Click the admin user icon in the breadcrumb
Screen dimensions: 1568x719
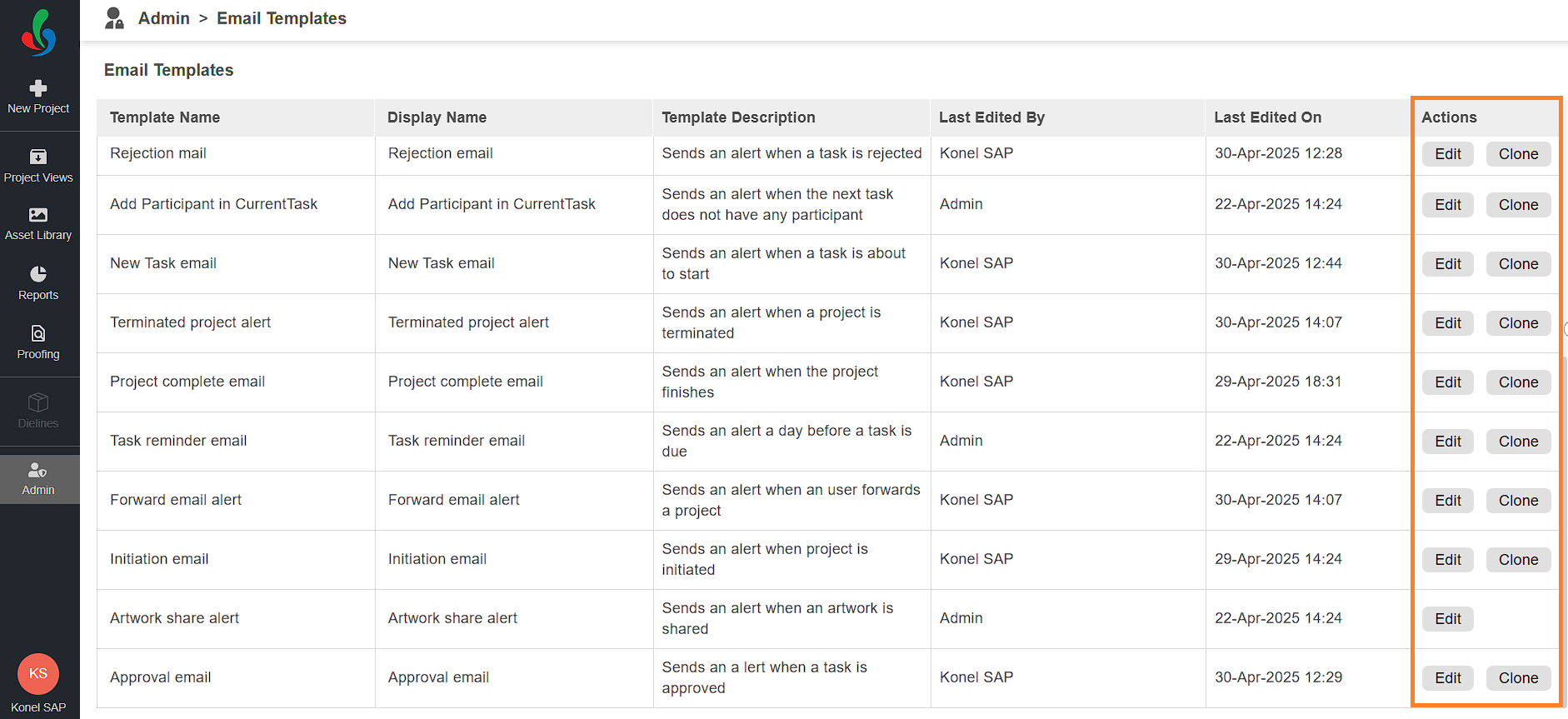114,18
